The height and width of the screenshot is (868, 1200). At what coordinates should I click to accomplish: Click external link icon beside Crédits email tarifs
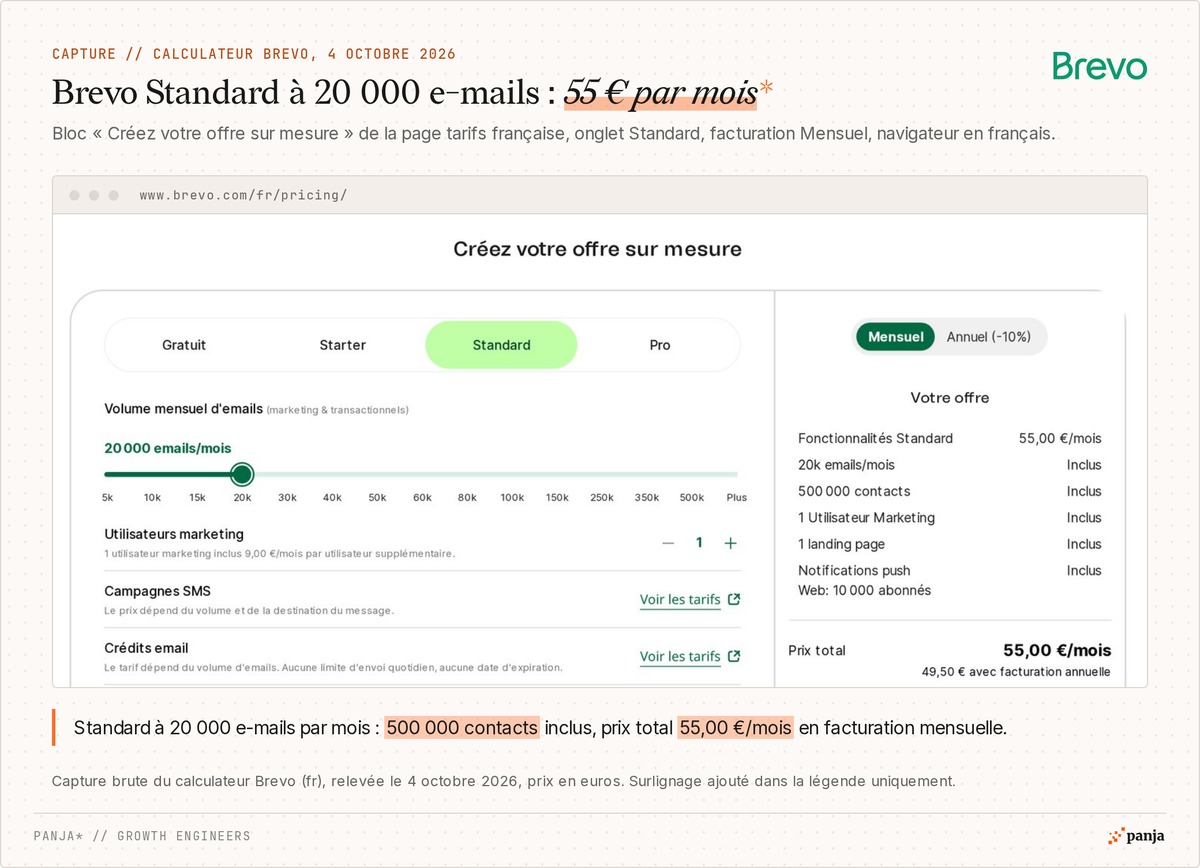point(734,657)
